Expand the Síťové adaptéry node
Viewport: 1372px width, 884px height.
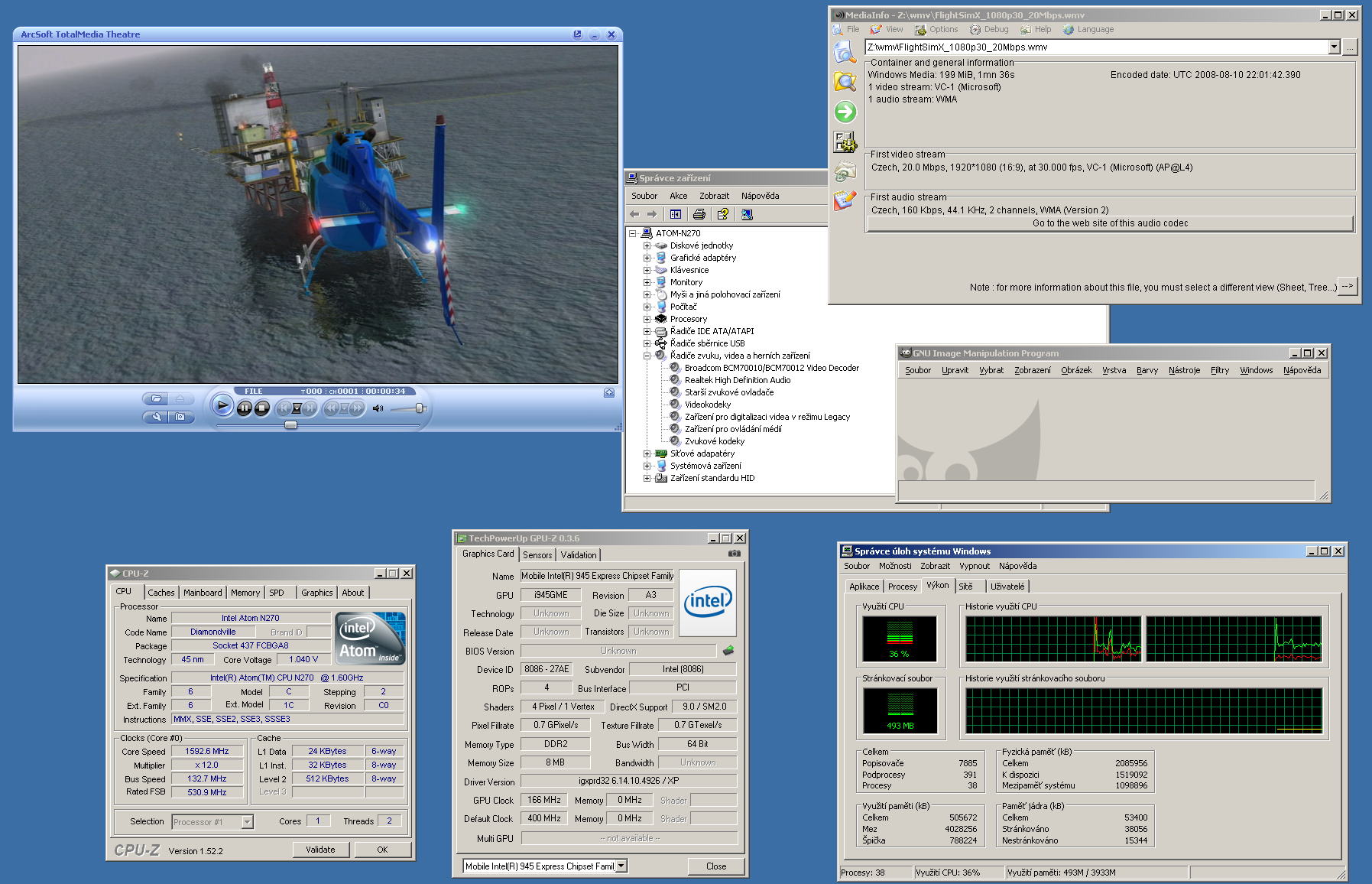tap(647, 453)
